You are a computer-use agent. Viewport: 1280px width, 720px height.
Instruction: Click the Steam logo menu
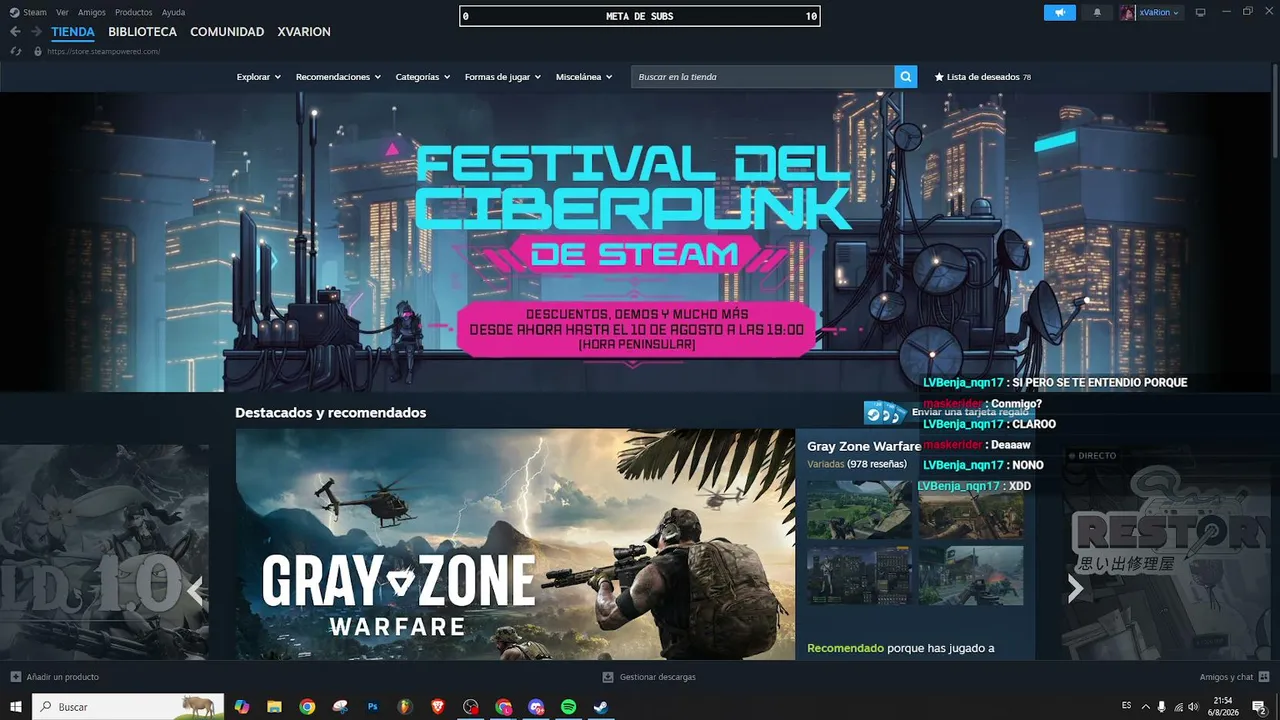[x=28, y=12]
